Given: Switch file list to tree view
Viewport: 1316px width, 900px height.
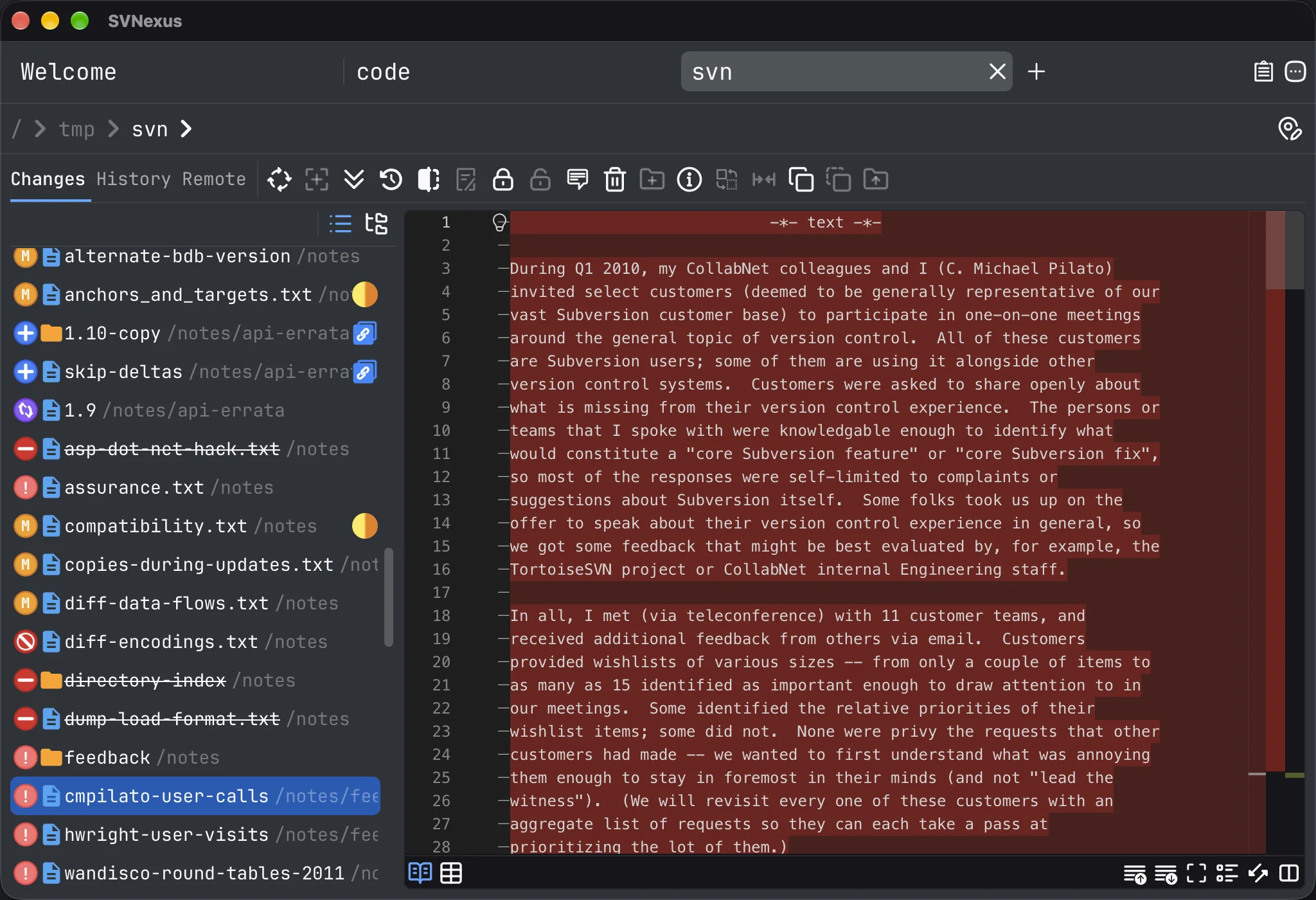Looking at the screenshot, I should point(376,223).
